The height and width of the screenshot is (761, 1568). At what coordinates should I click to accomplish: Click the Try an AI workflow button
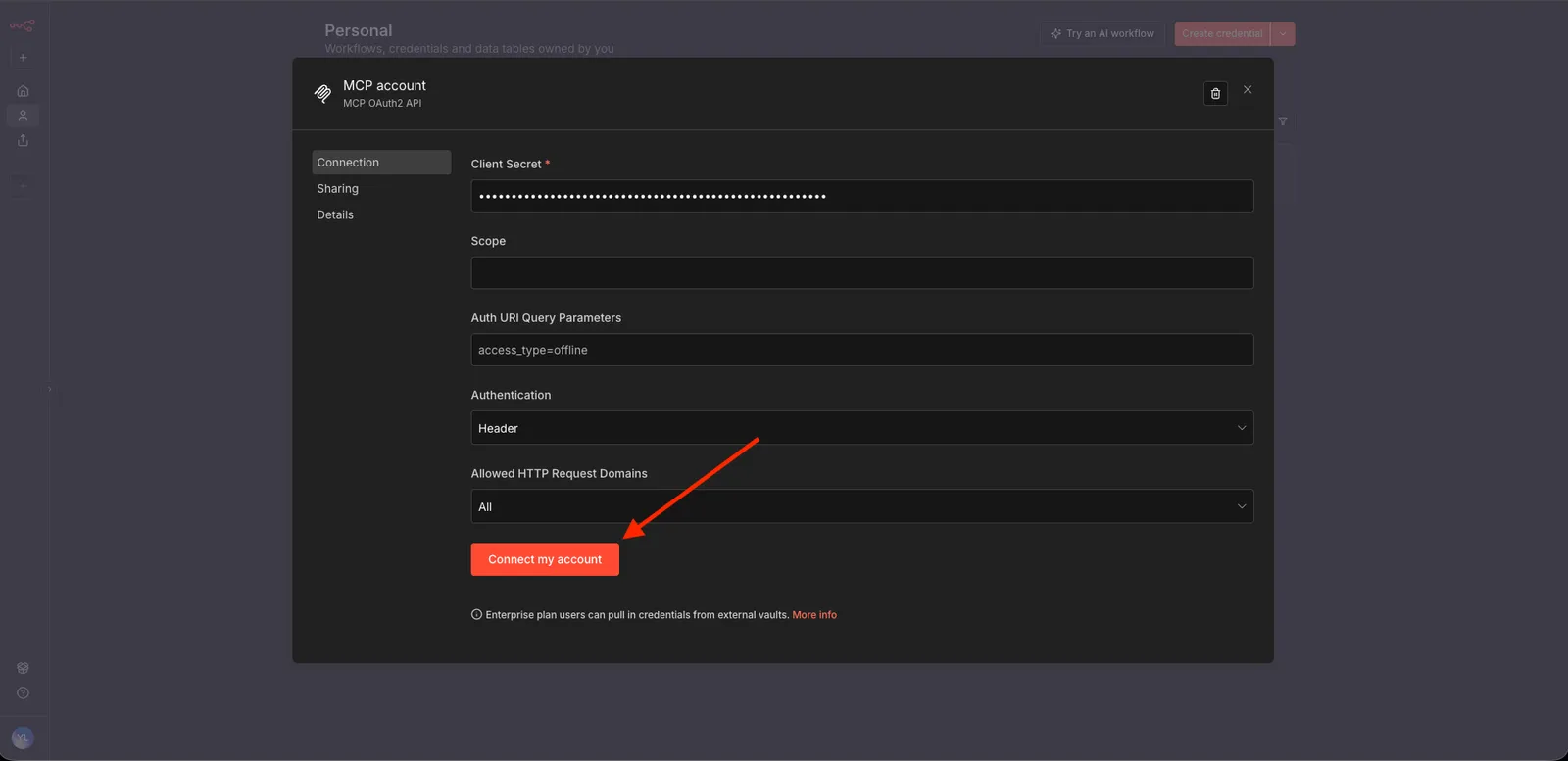click(x=1102, y=34)
